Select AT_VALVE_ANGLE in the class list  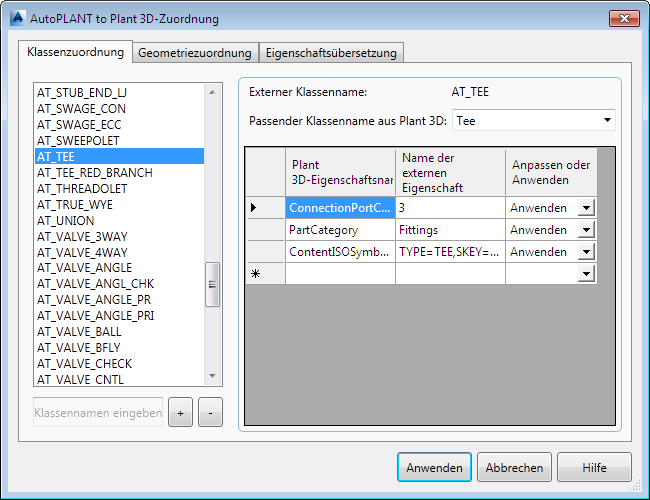pyautogui.click(x=119, y=268)
